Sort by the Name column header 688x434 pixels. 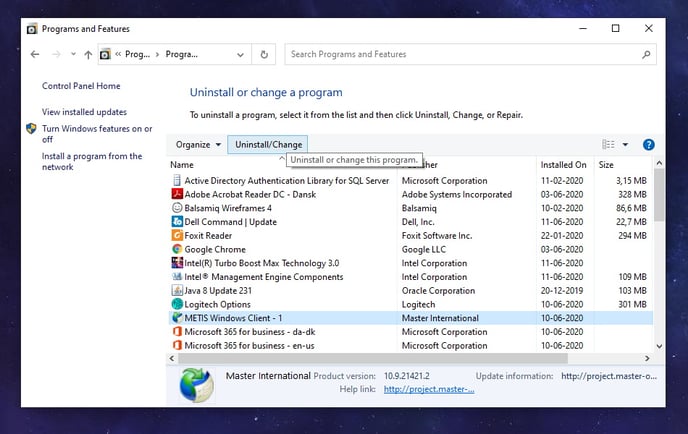[182, 165]
